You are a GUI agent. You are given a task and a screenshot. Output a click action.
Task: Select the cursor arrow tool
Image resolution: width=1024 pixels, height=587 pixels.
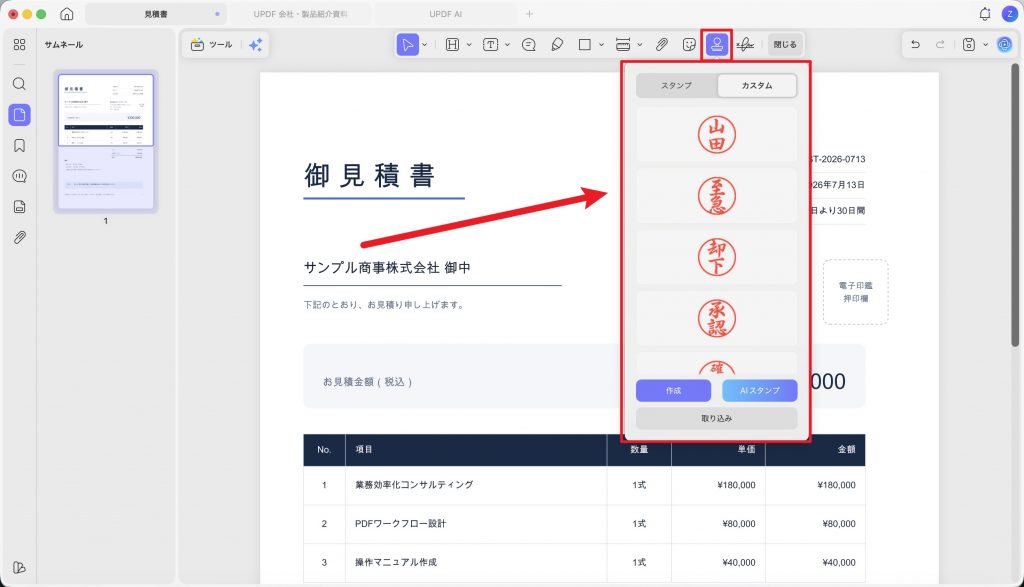[x=408, y=44]
